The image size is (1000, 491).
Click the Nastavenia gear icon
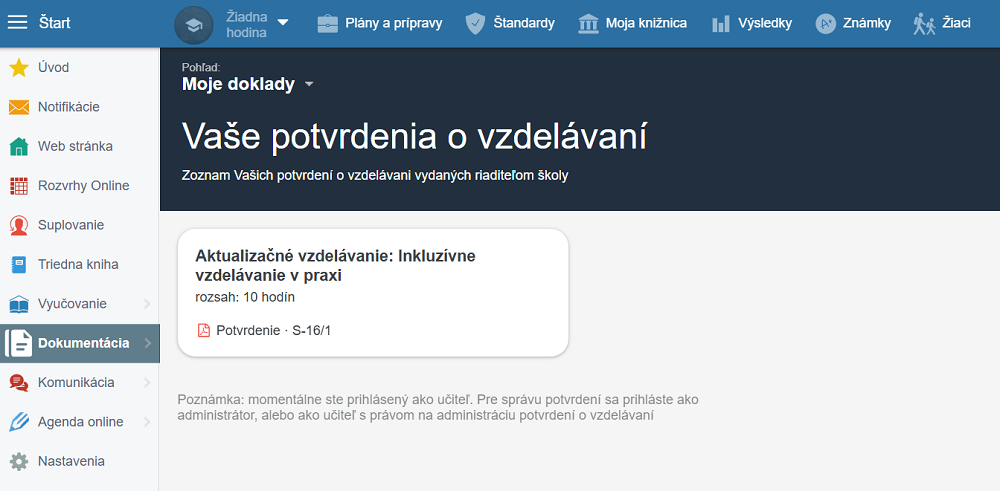click(x=18, y=462)
